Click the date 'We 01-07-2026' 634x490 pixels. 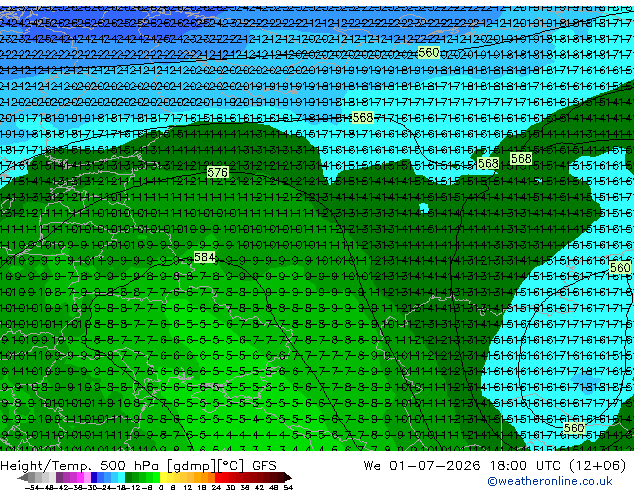[422, 466]
